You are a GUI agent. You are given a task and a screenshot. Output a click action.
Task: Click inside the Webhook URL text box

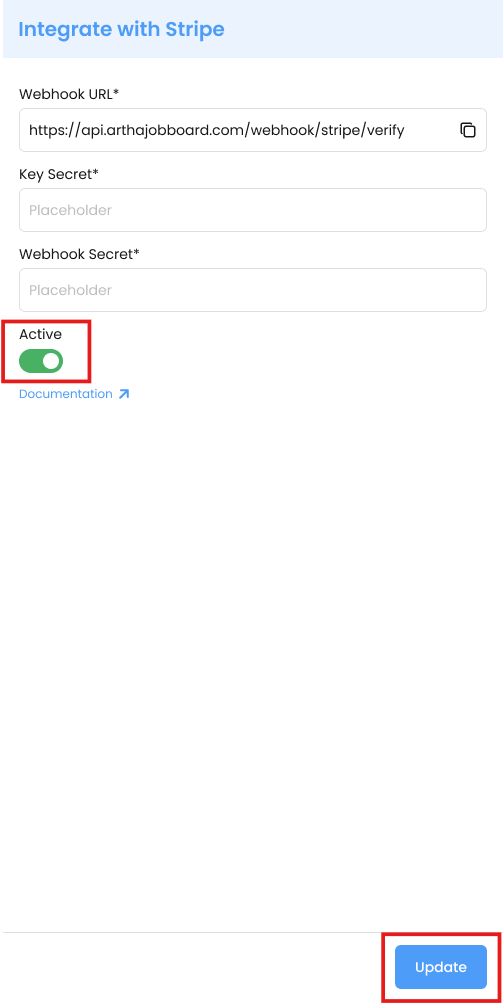click(253, 130)
